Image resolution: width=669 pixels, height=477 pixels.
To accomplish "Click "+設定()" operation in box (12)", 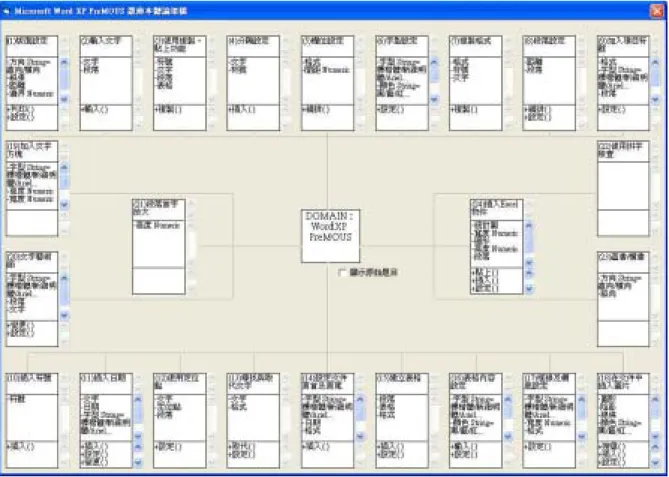I will coord(168,447).
